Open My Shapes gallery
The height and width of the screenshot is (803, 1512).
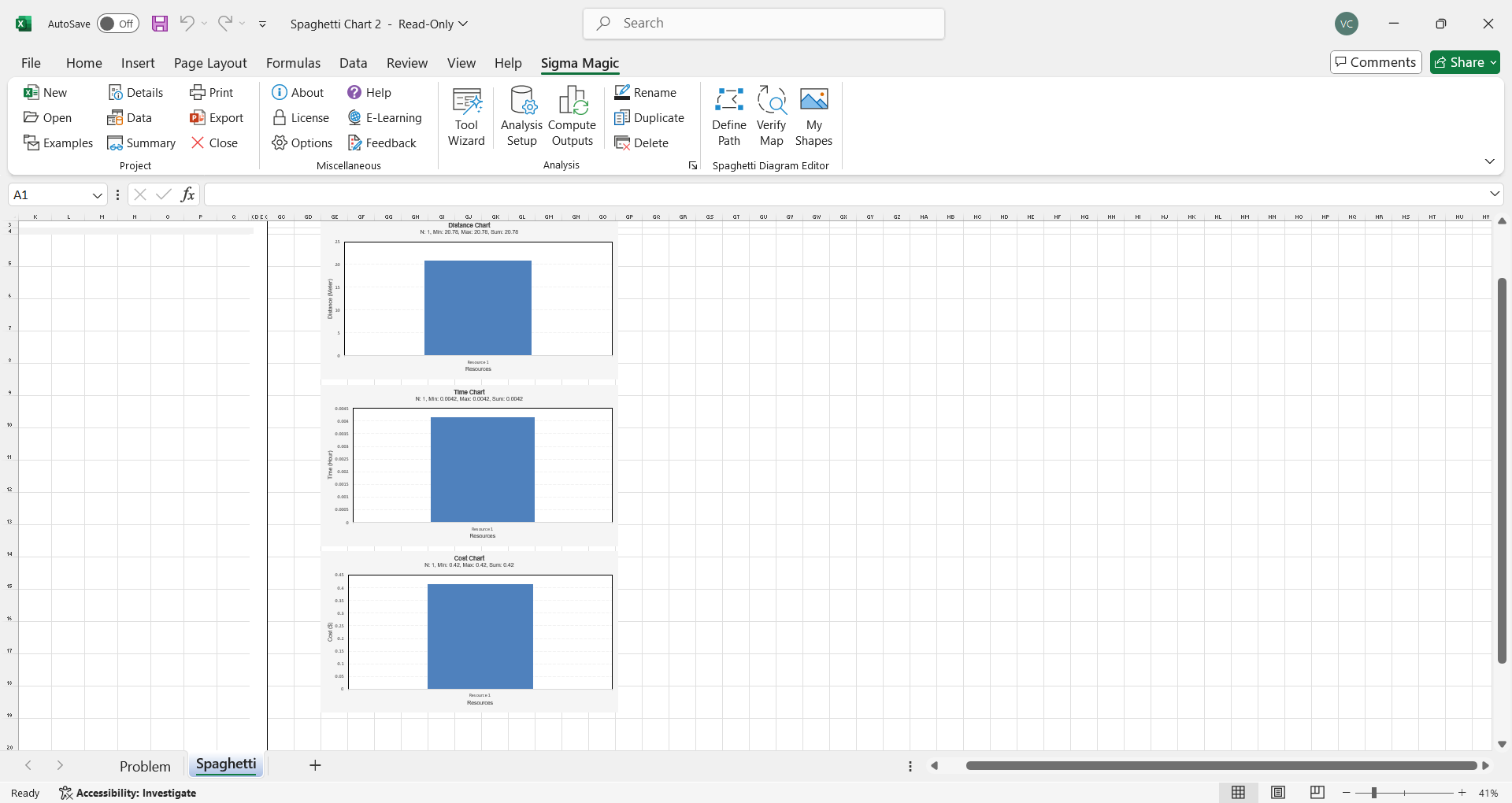(x=813, y=117)
